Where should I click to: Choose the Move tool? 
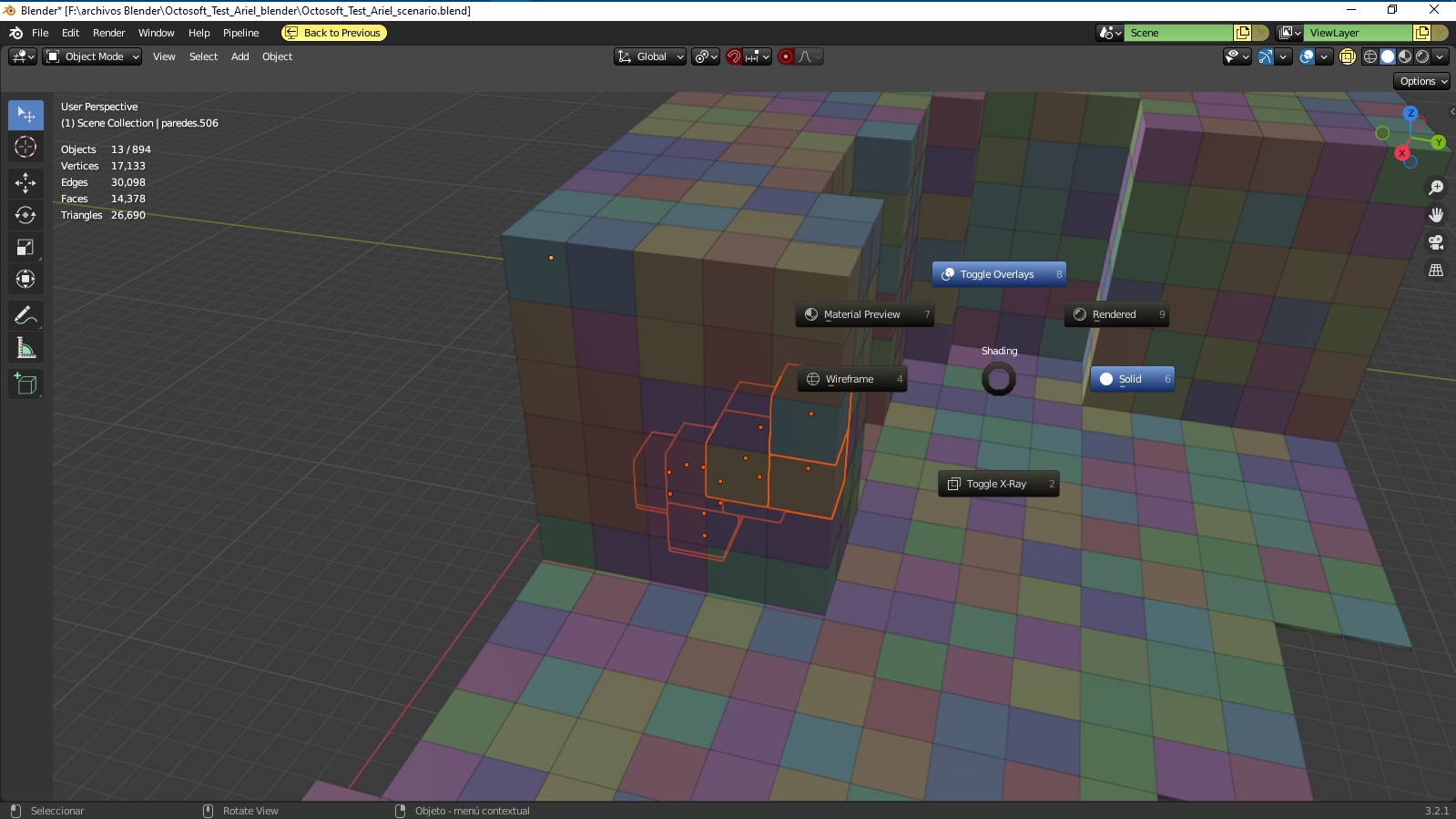click(x=25, y=183)
